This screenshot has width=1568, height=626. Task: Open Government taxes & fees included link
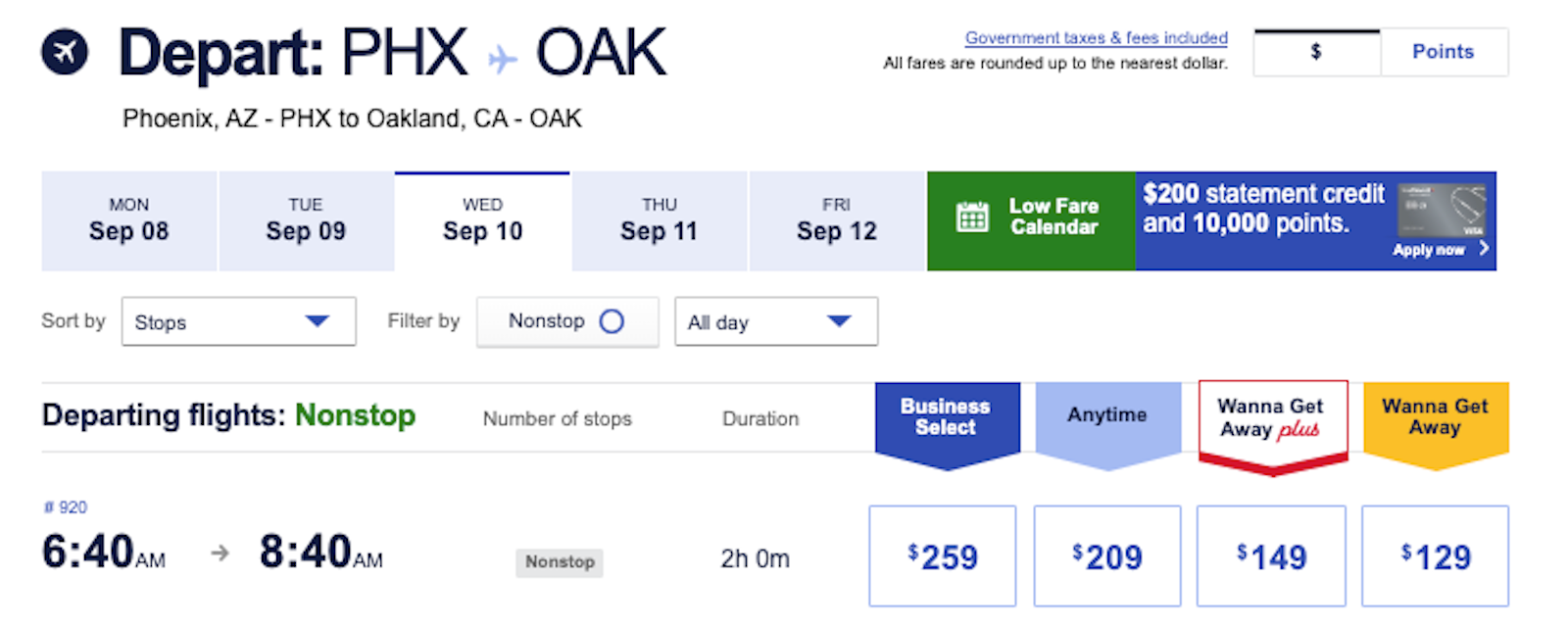pyautogui.click(x=1096, y=38)
